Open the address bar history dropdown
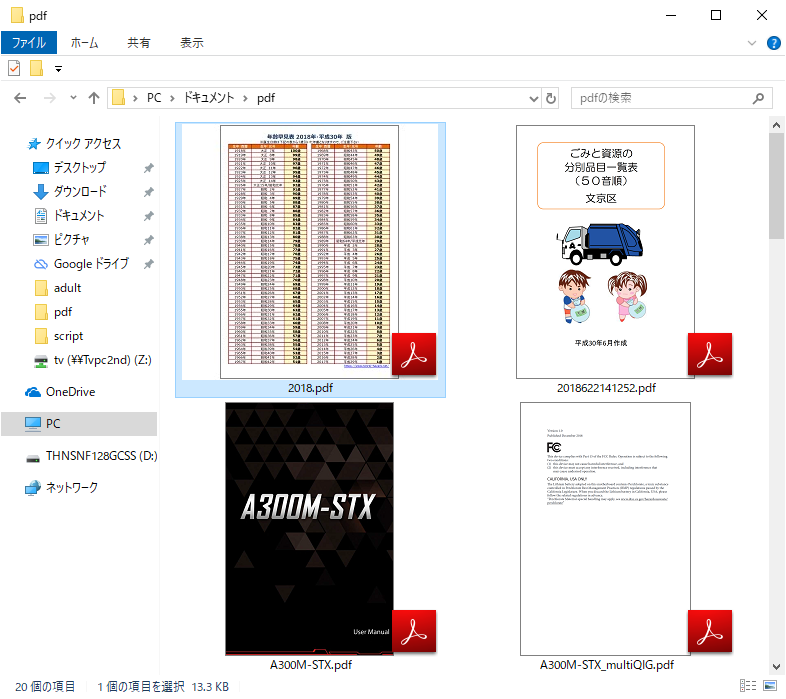 coord(534,98)
